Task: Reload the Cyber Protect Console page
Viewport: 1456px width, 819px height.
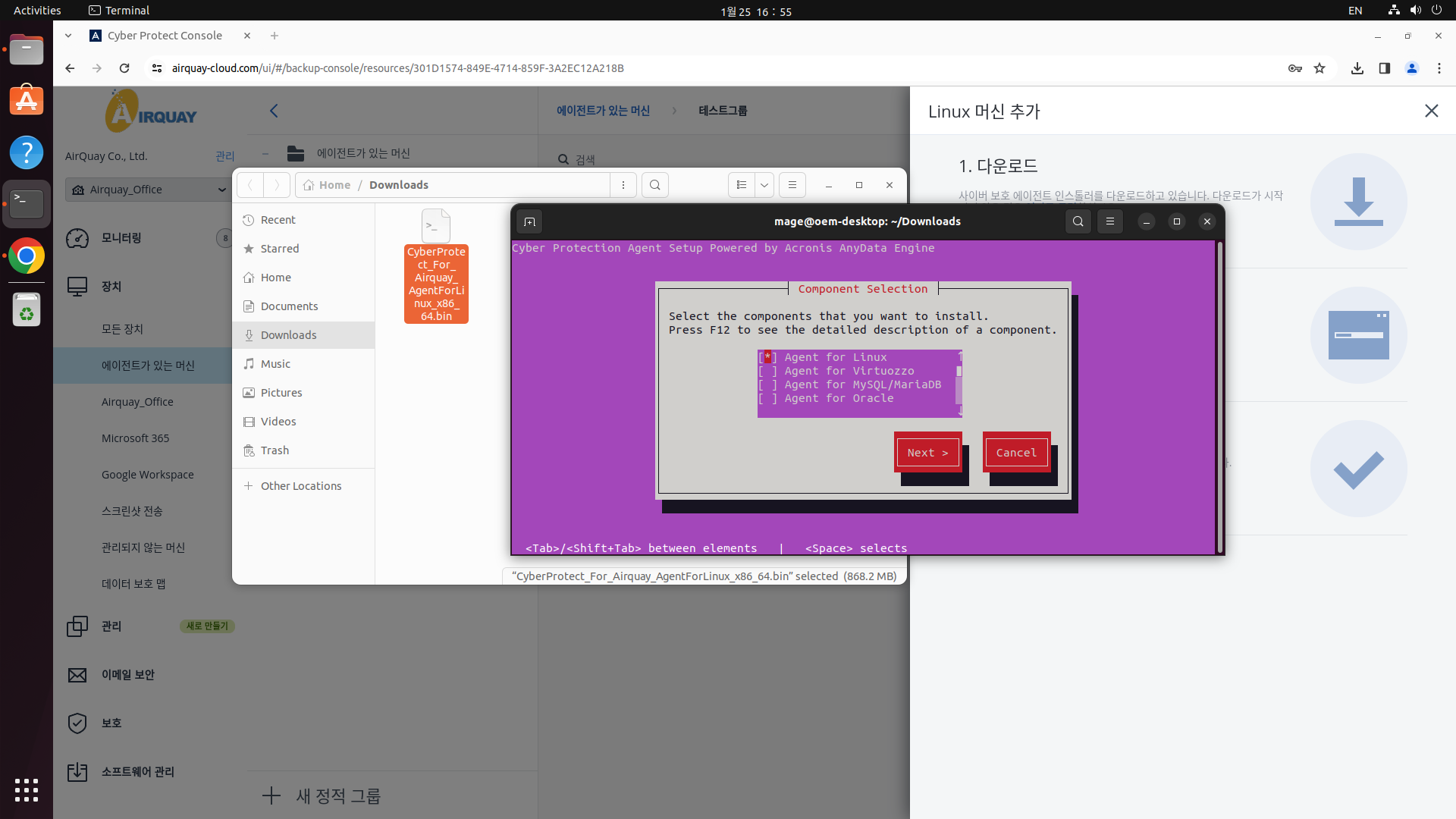Action: pos(124,68)
